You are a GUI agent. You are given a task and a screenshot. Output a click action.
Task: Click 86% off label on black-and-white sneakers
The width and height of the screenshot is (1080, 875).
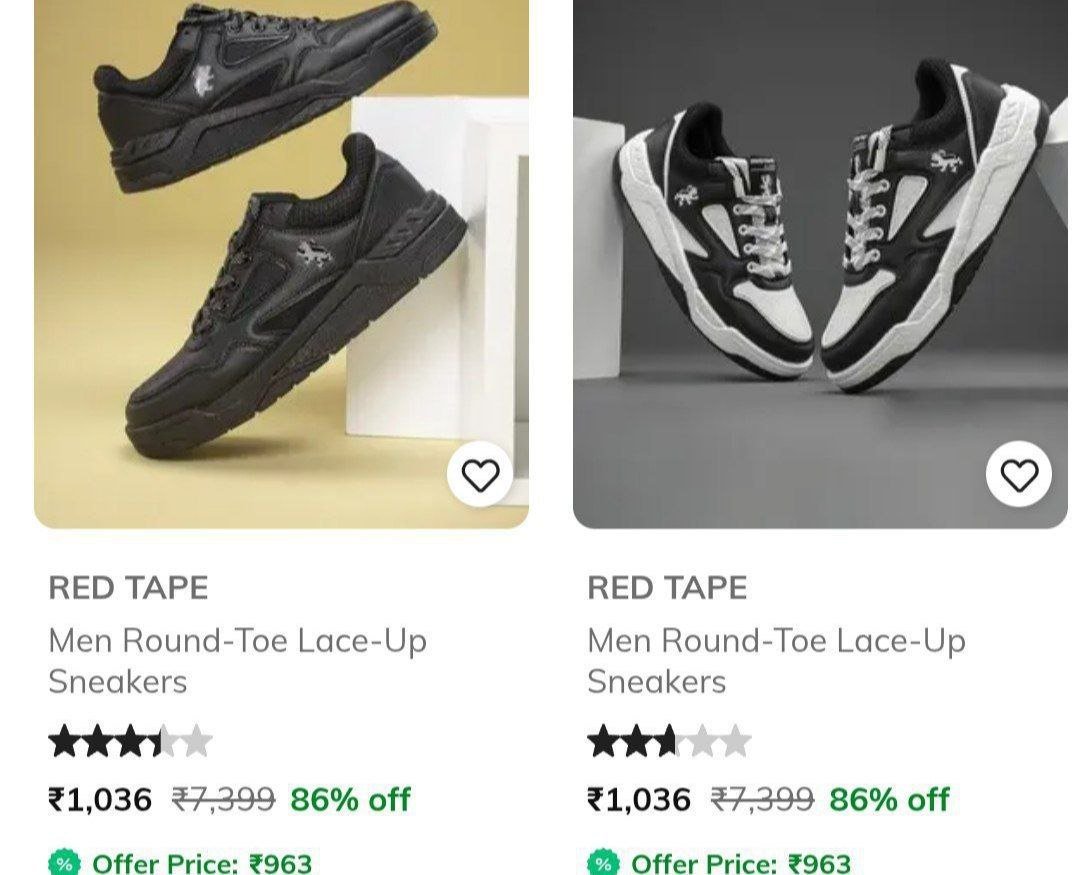click(889, 800)
